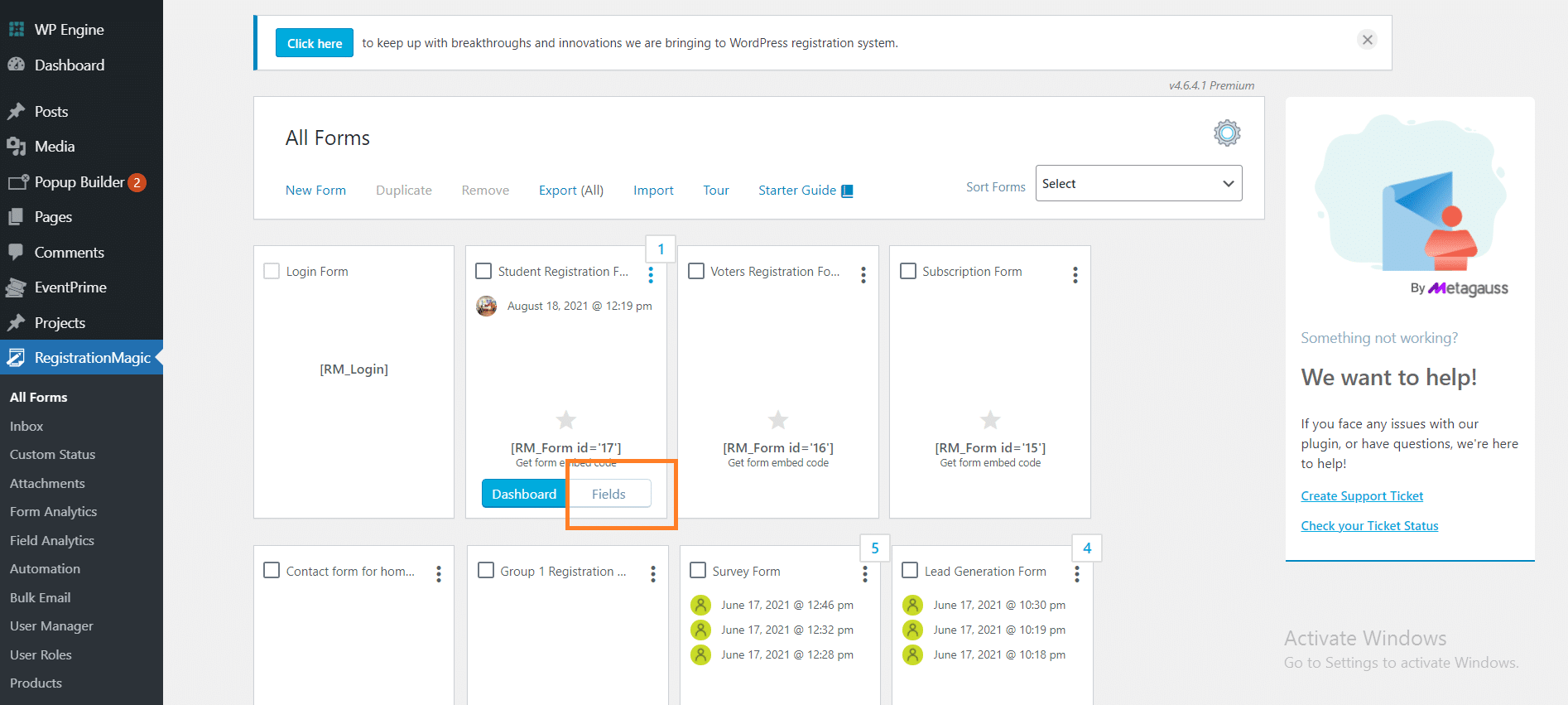This screenshot has height=705, width=1568.
Task: Open three-dot menu for Survey Form
Action: point(865,574)
